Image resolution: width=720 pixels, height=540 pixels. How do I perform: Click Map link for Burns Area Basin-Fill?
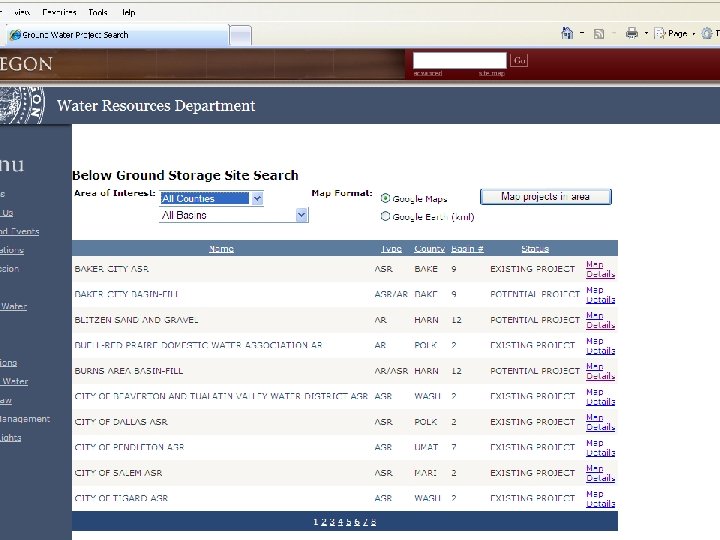coord(595,366)
